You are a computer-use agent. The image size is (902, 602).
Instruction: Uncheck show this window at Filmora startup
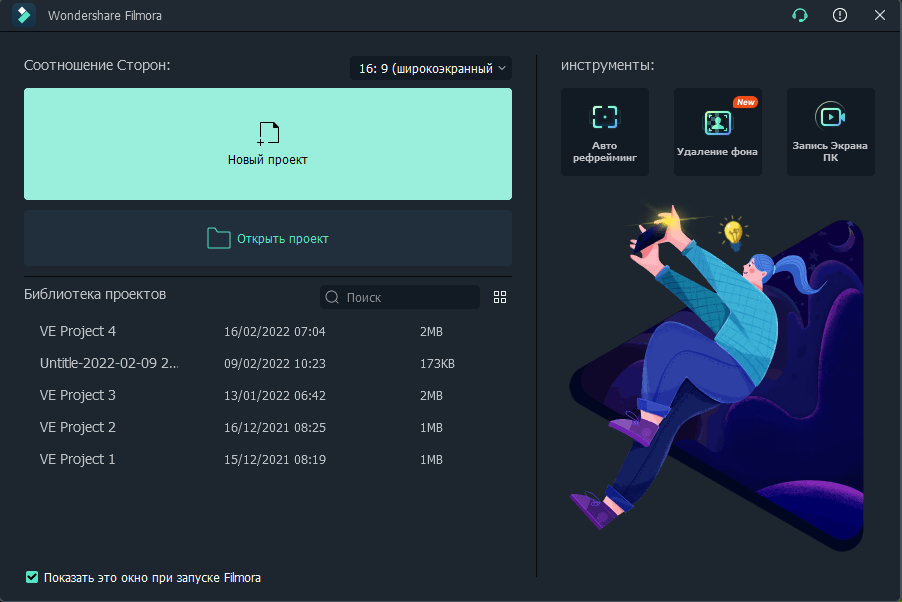tap(32, 577)
